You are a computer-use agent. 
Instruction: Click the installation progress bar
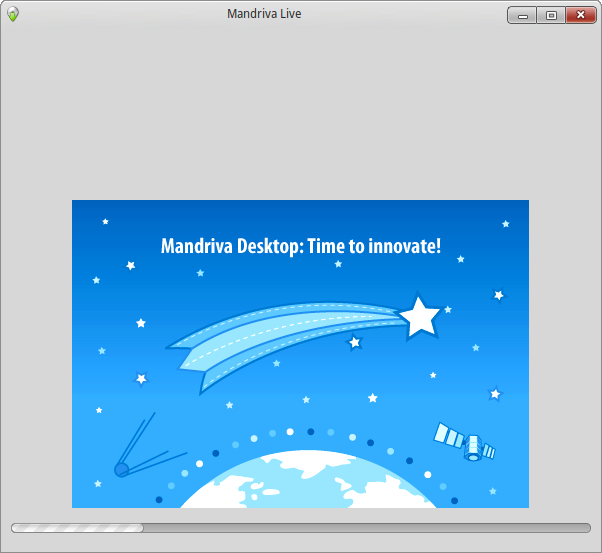click(301, 528)
